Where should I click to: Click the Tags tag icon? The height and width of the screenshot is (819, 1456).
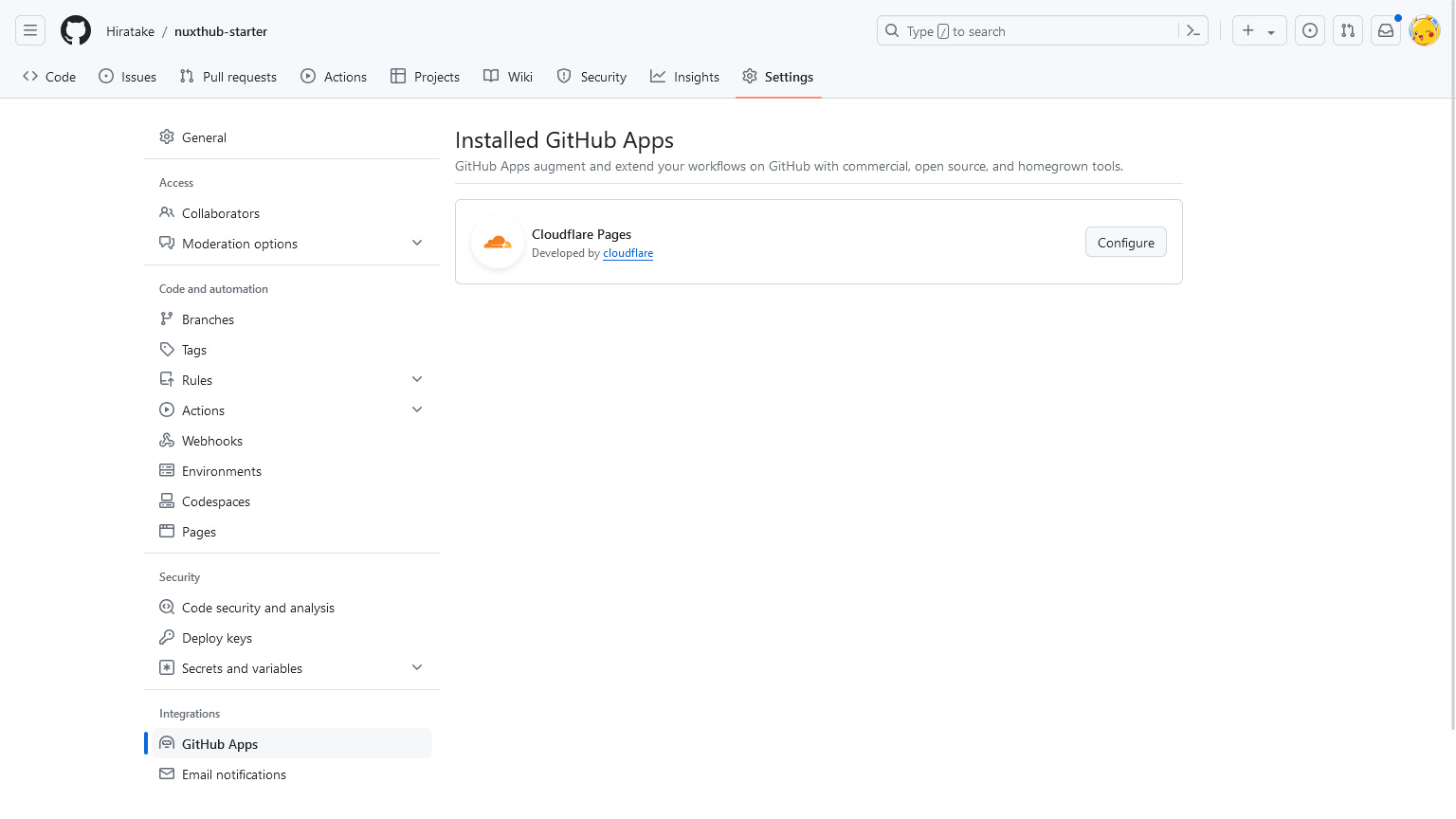(x=167, y=349)
